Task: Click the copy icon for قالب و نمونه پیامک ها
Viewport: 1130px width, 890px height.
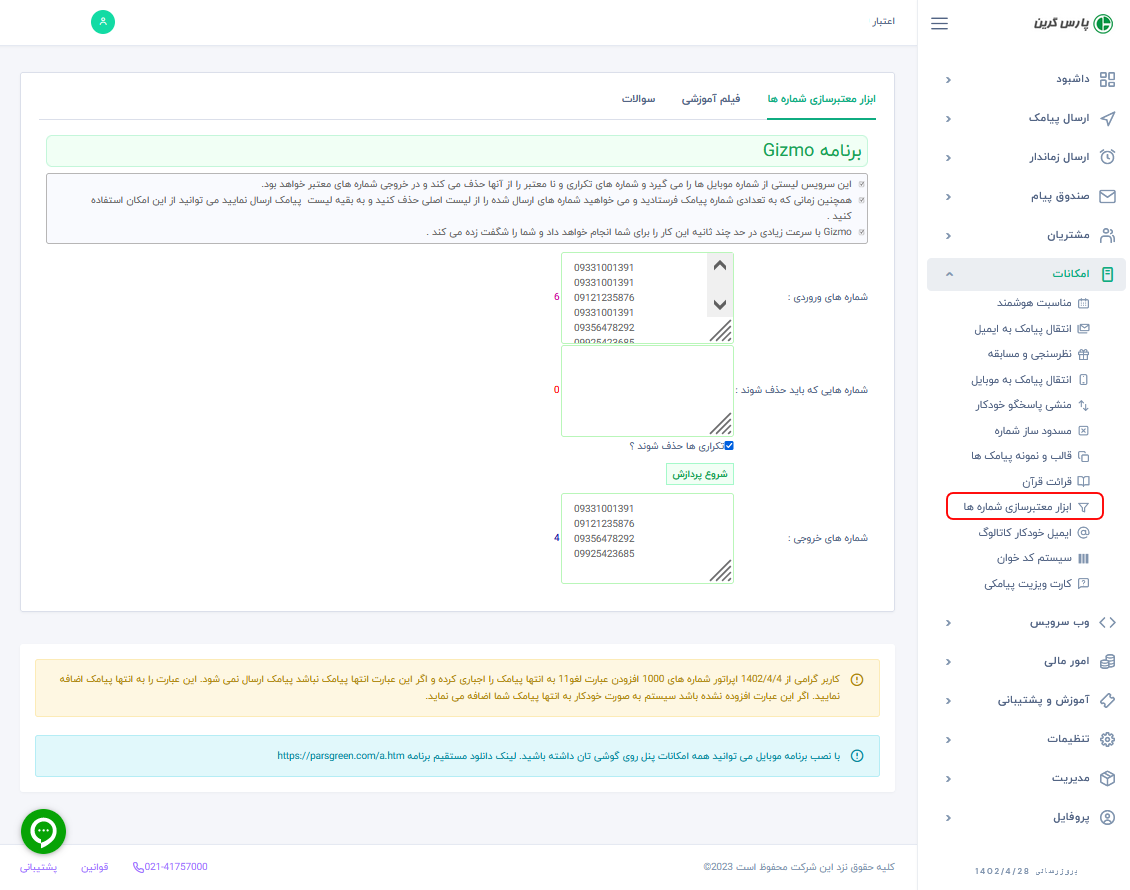Action: 1083,456
